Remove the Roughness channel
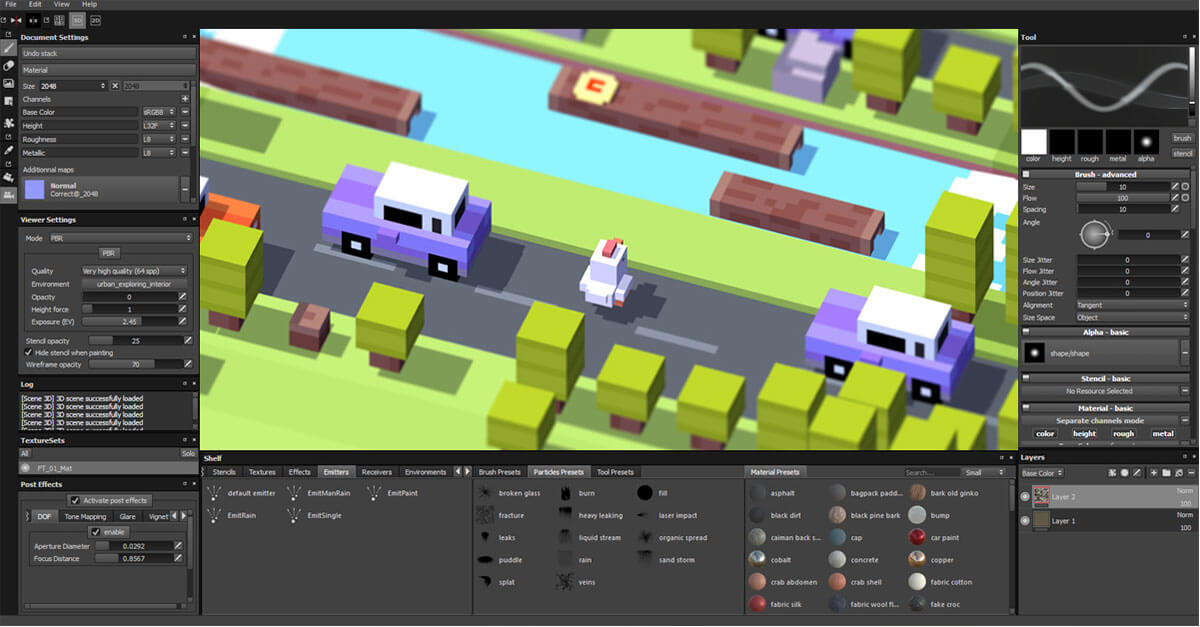 point(185,139)
